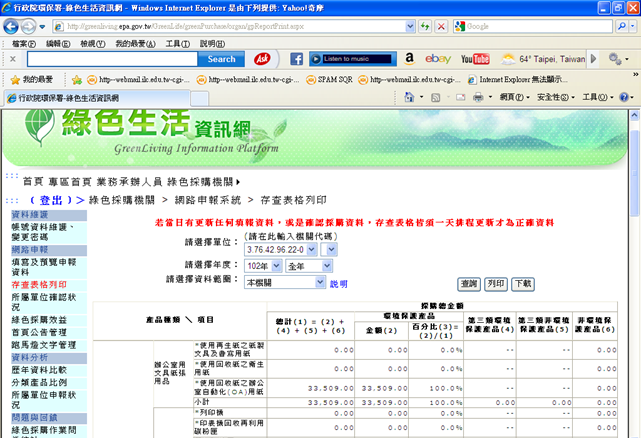This screenshot has width=641, height=438.
Task: Click the 下載 download button
Action: pos(522,284)
